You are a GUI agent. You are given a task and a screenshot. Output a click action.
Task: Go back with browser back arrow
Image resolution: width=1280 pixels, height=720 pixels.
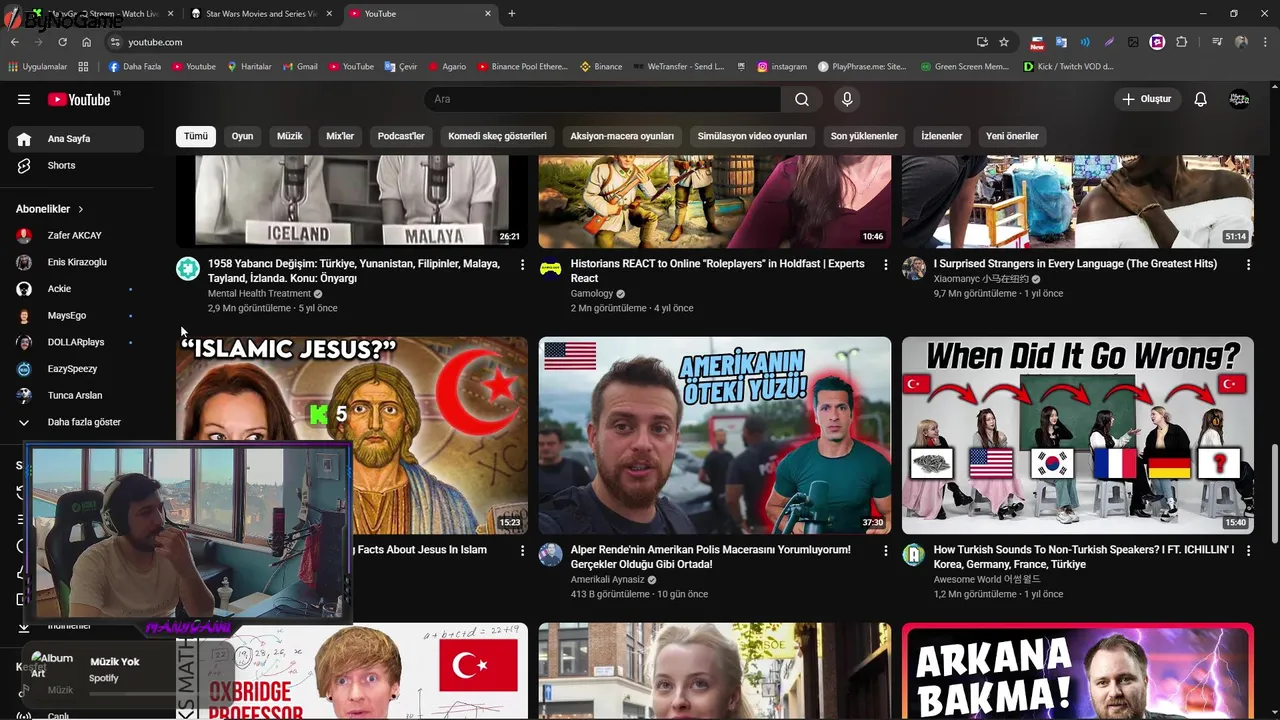[15, 42]
